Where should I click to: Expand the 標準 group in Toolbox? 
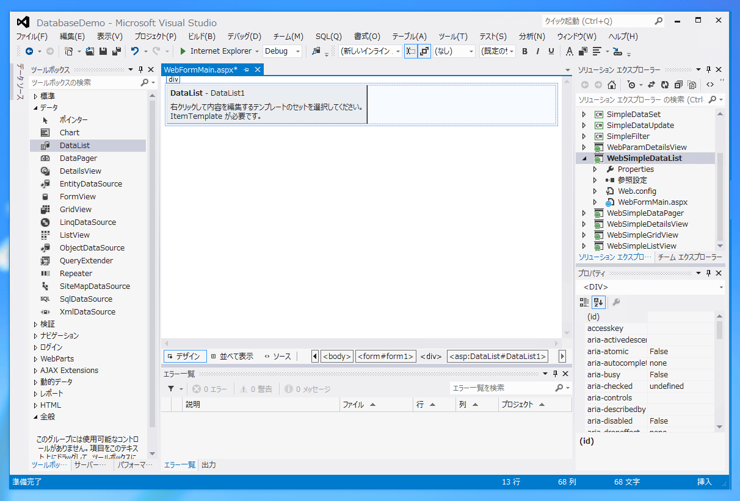(36, 96)
